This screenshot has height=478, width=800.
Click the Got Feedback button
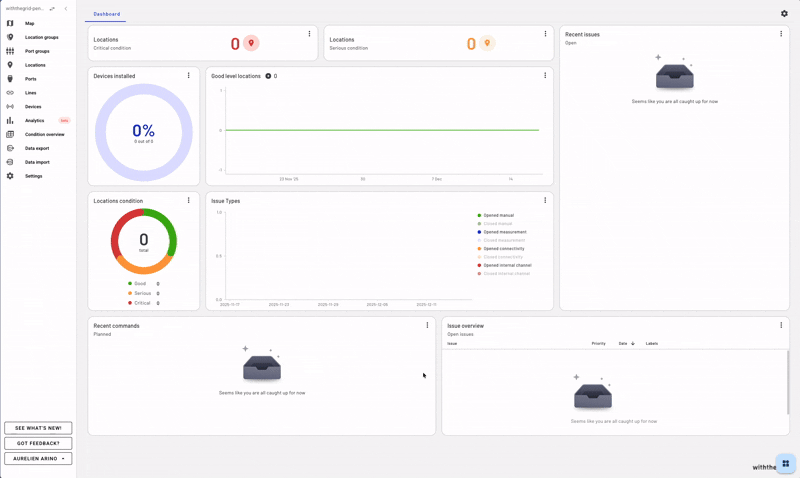pyautogui.click(x=38, y=443)
